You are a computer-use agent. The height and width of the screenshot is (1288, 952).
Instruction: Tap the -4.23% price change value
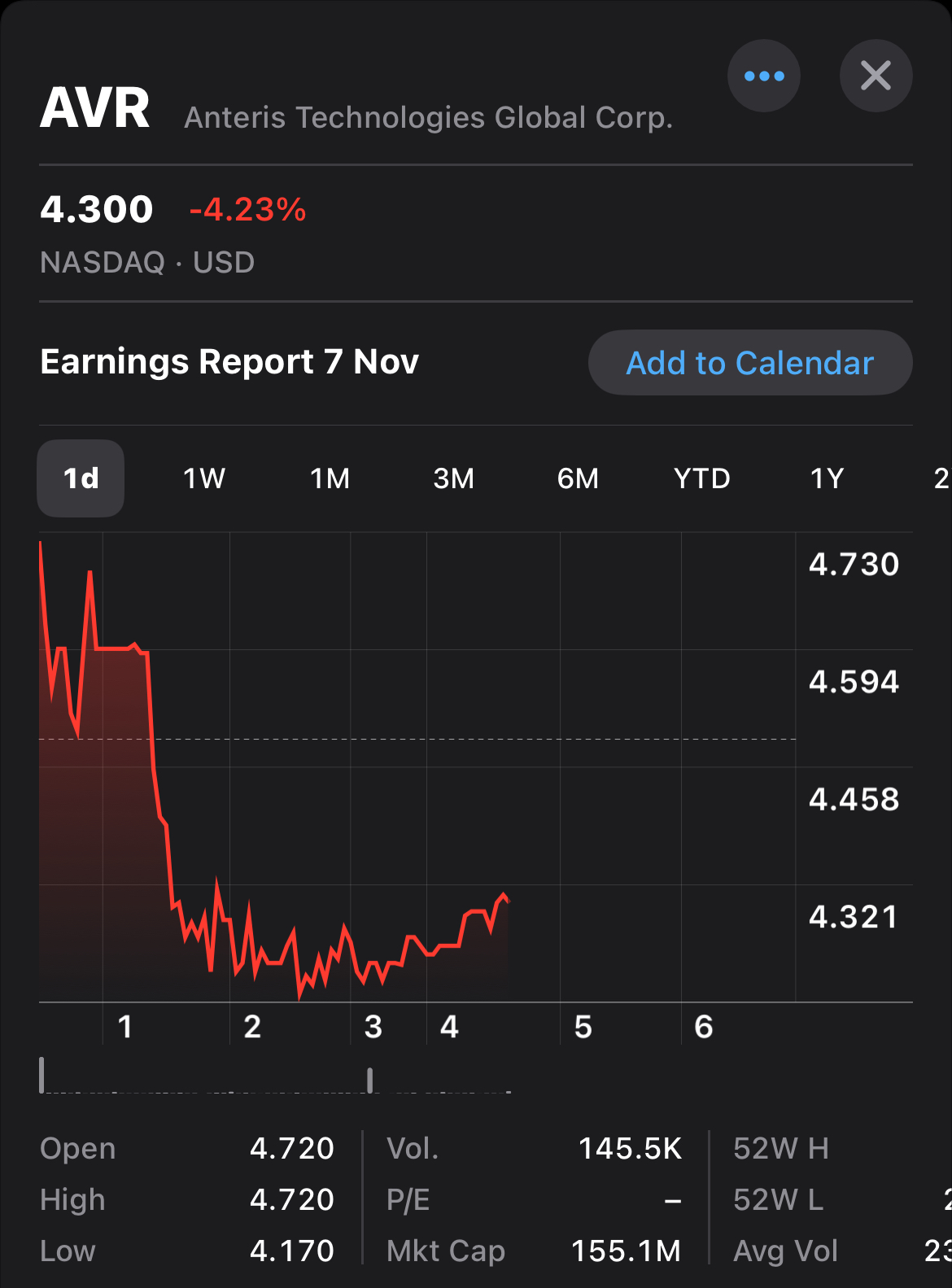coord(247,210)
